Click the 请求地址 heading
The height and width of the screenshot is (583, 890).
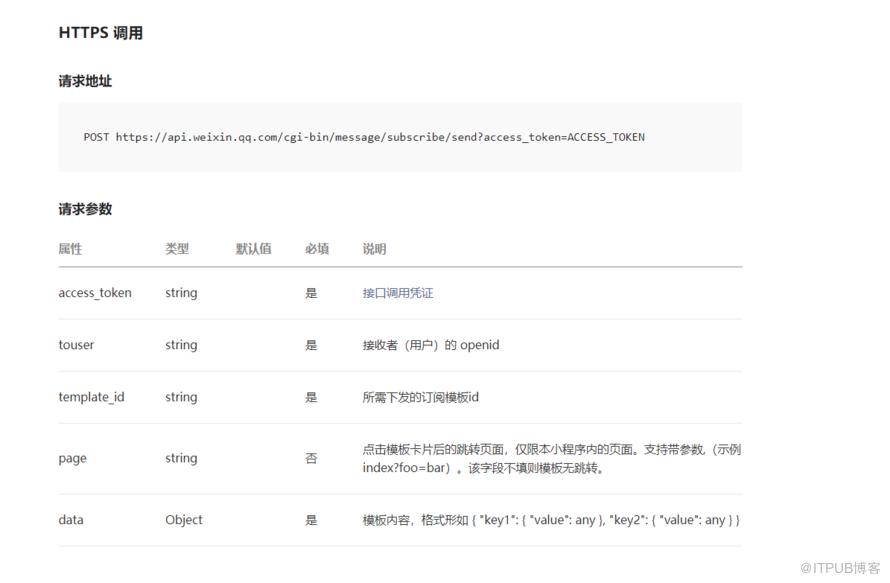[85, 81]
